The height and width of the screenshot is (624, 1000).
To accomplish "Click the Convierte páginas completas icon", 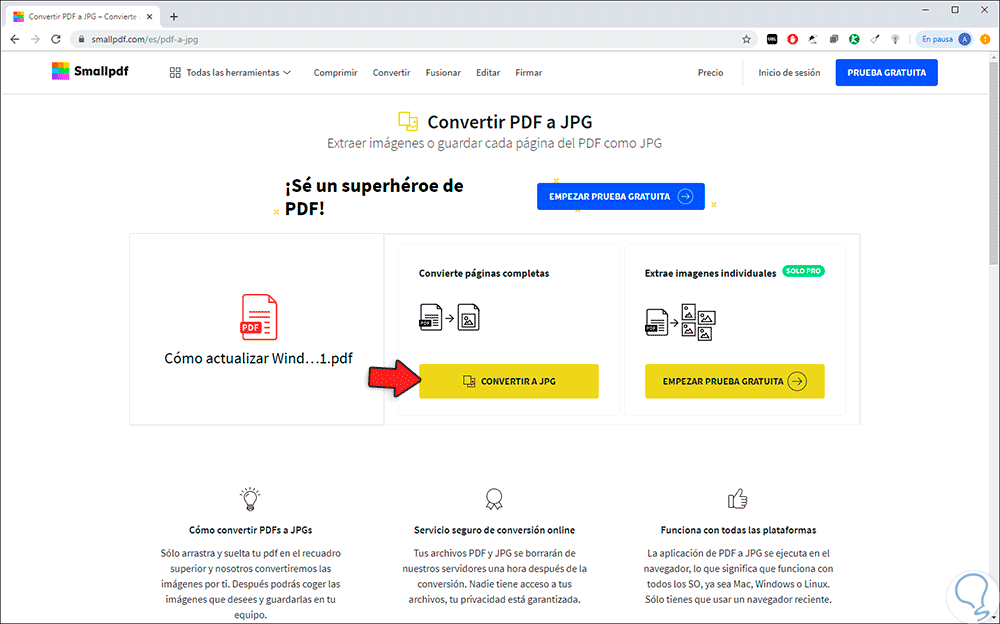I will click(x=449, y=317).
